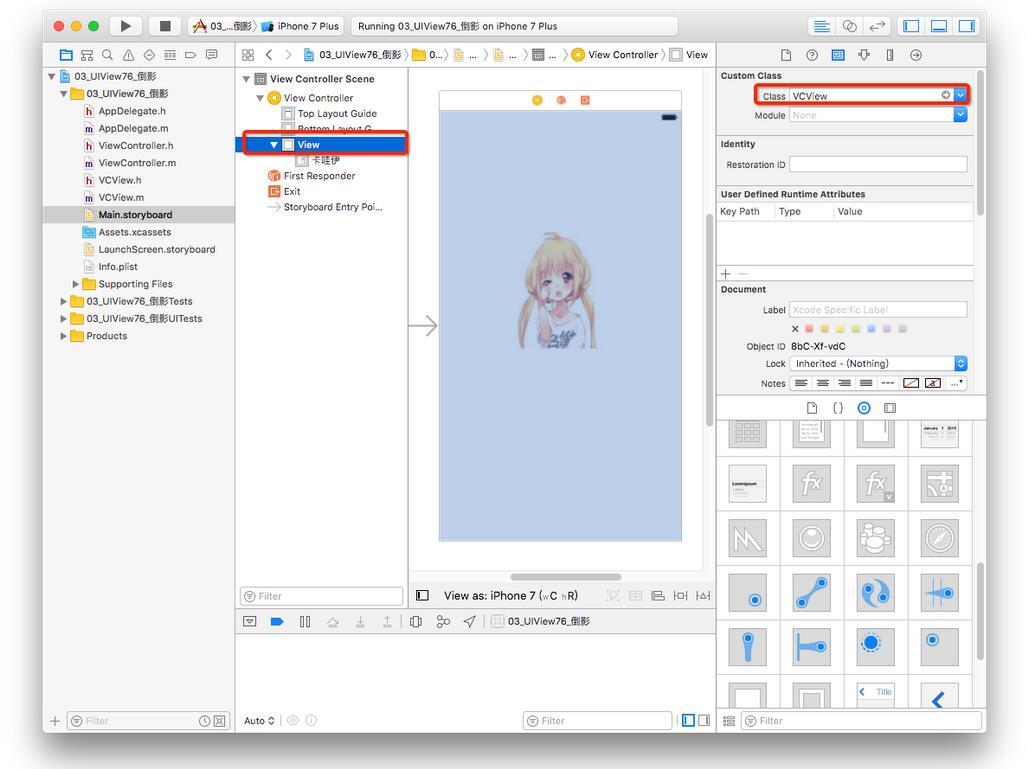Open the Assistant editor
The height and width of the screenshot is (769, 1027).
850,26
